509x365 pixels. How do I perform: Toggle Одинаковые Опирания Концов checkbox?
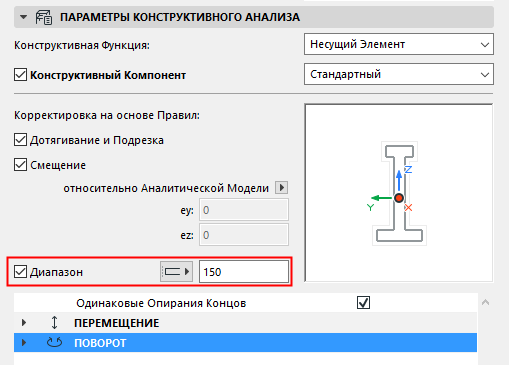tap(363, 303)
